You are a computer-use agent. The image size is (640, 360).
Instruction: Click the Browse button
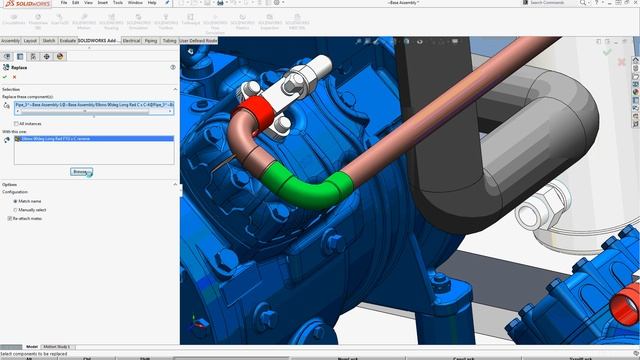pyautogui.click(x=81, y=172)
